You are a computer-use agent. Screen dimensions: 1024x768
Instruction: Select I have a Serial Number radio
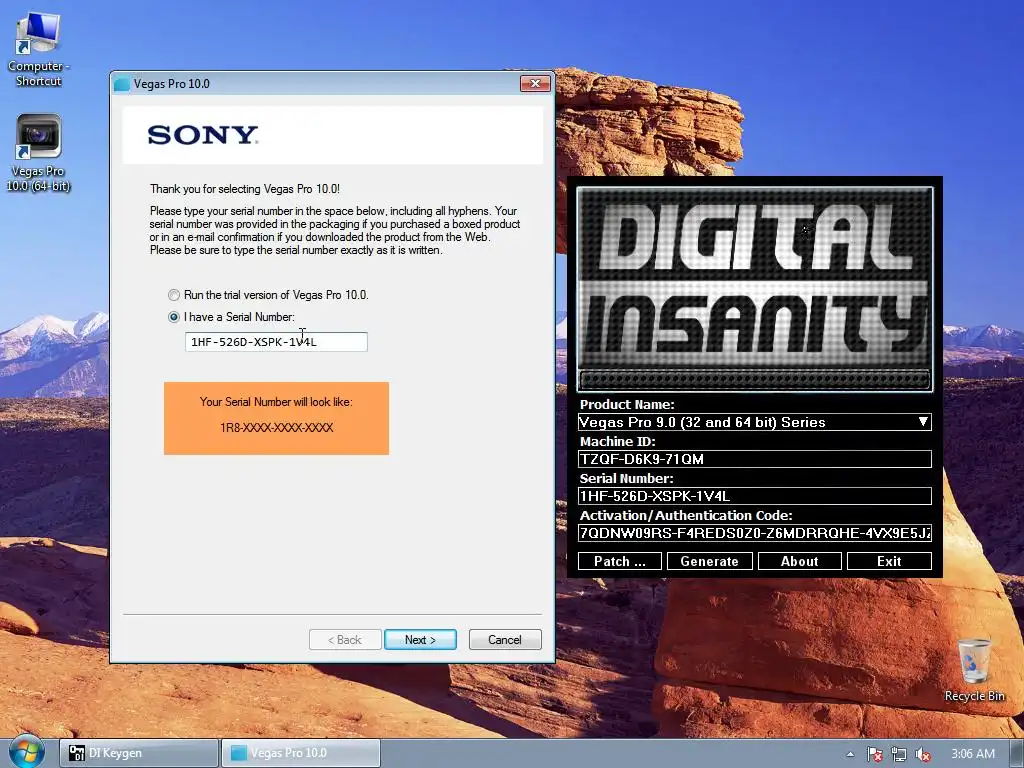174,317
